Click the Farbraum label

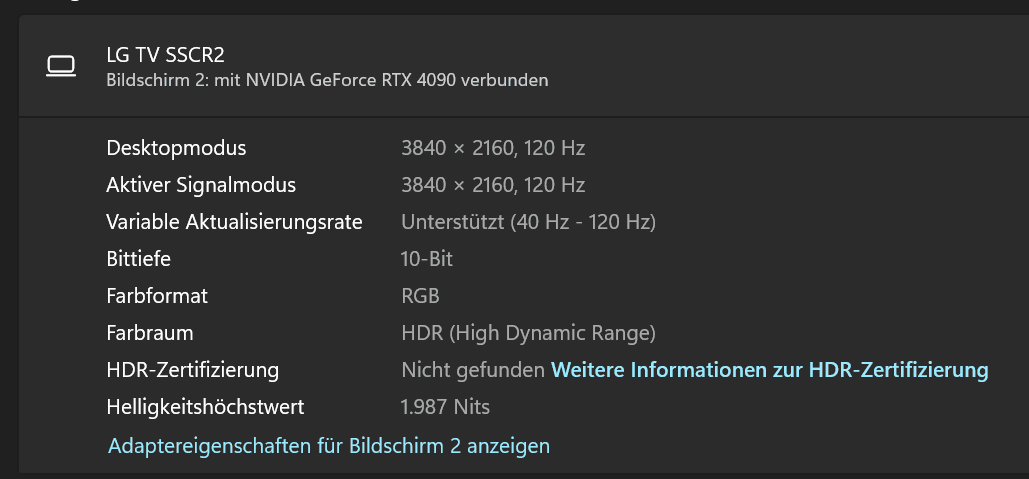(150, 333)
